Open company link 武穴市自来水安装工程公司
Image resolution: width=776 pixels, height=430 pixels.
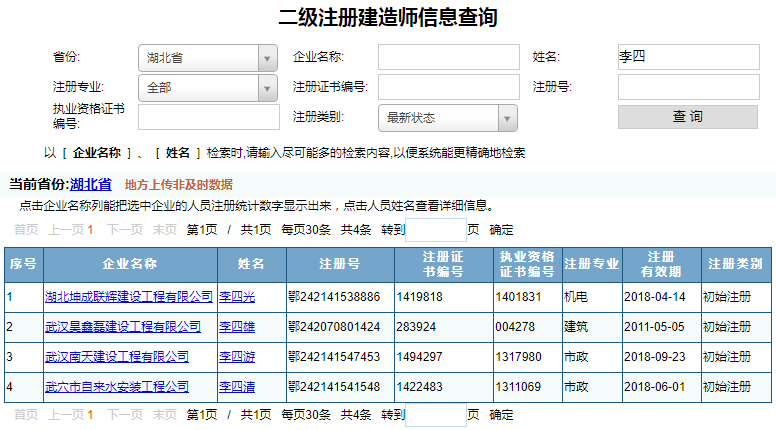(116, 386)
